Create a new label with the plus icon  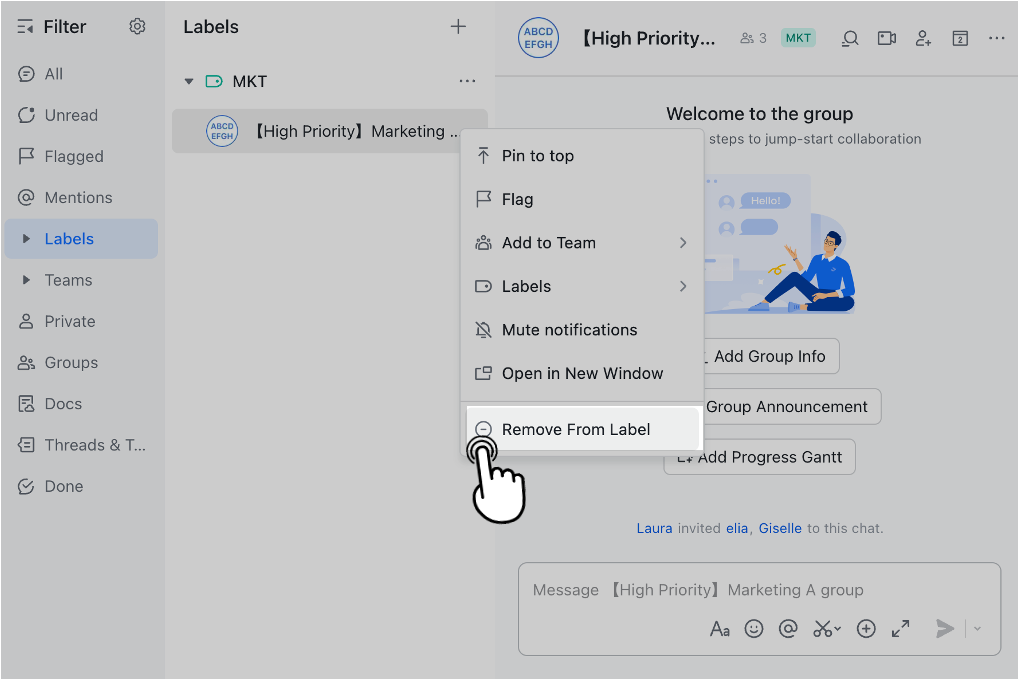[458, 26]
